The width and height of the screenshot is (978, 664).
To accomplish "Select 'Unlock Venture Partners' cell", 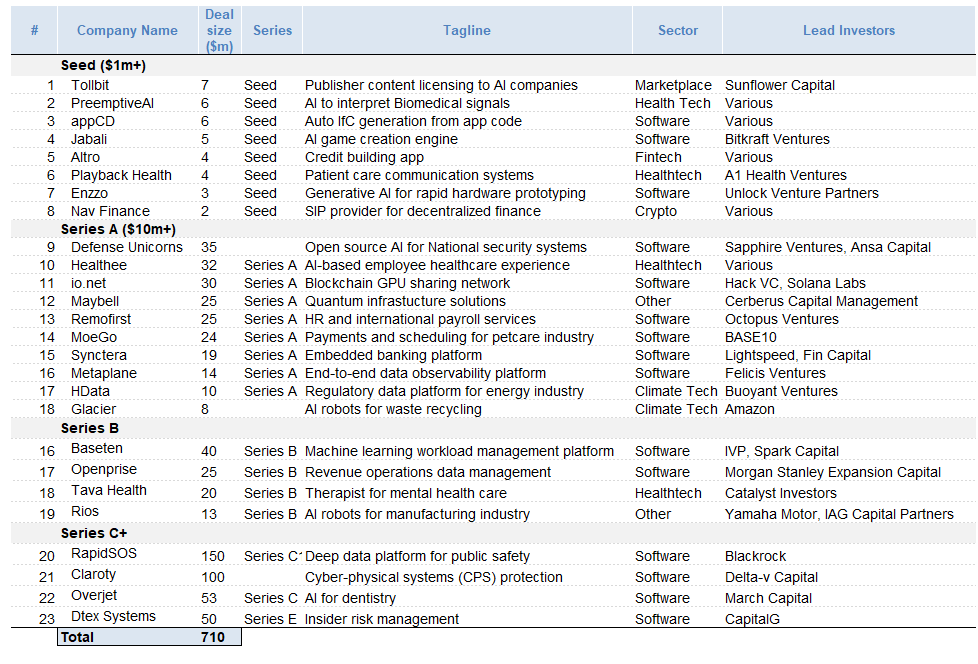I will (801, 194).
